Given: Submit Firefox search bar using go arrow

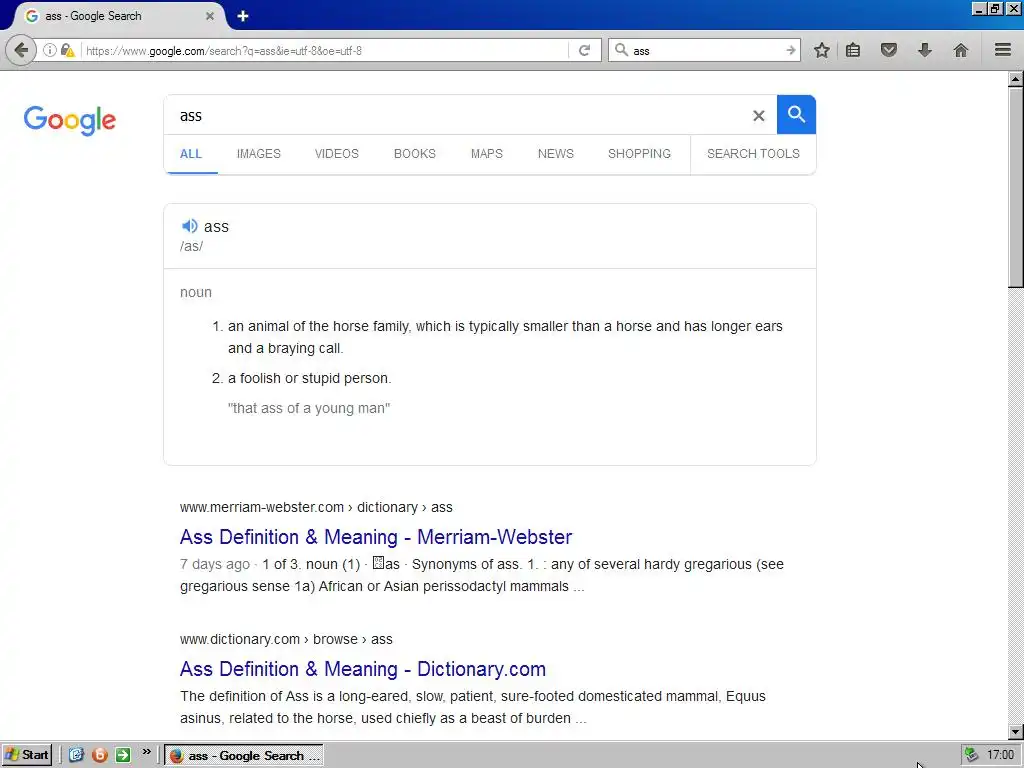Looking at the screenshot, I should pos(790,50).
